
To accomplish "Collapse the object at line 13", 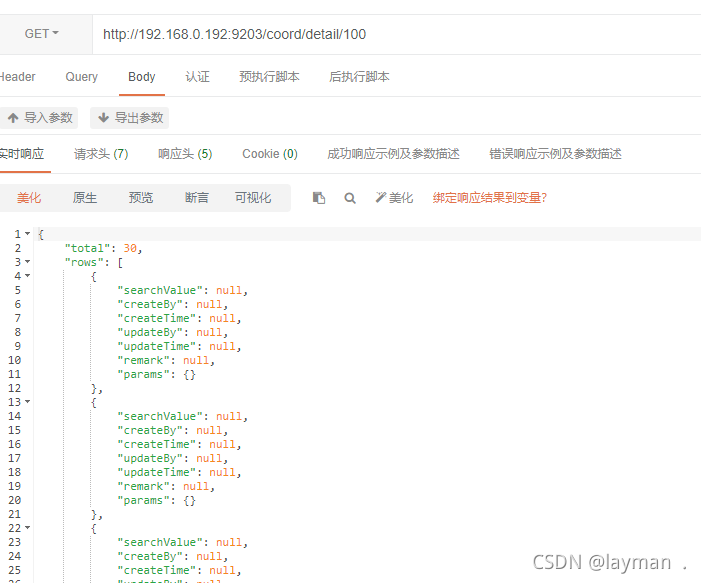I will point(28,402).
